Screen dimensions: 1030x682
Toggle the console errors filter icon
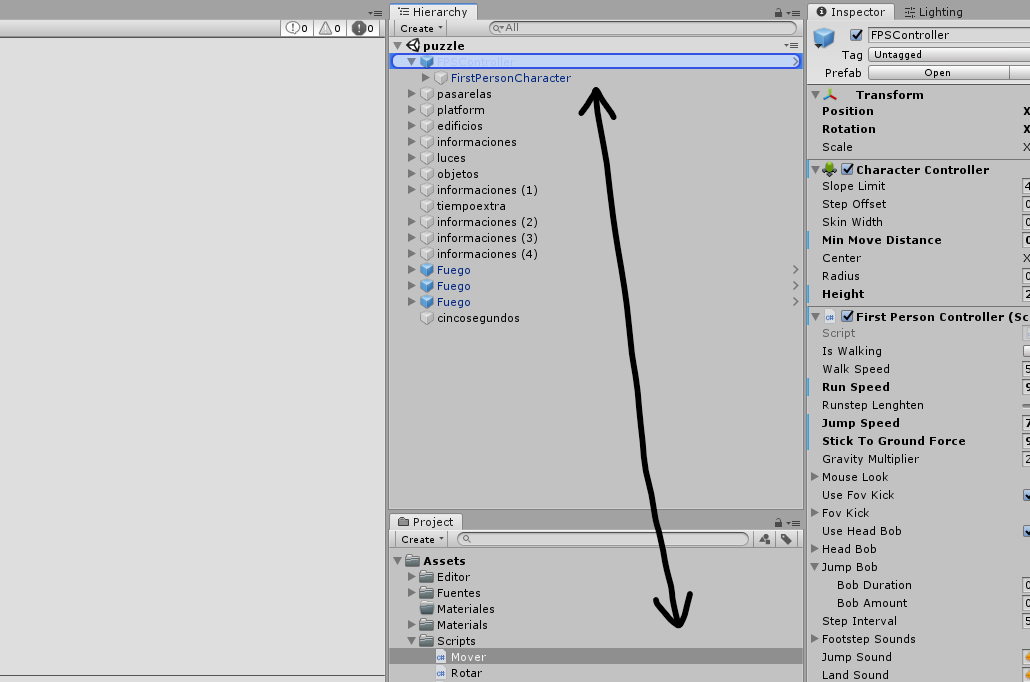[364, 28]
